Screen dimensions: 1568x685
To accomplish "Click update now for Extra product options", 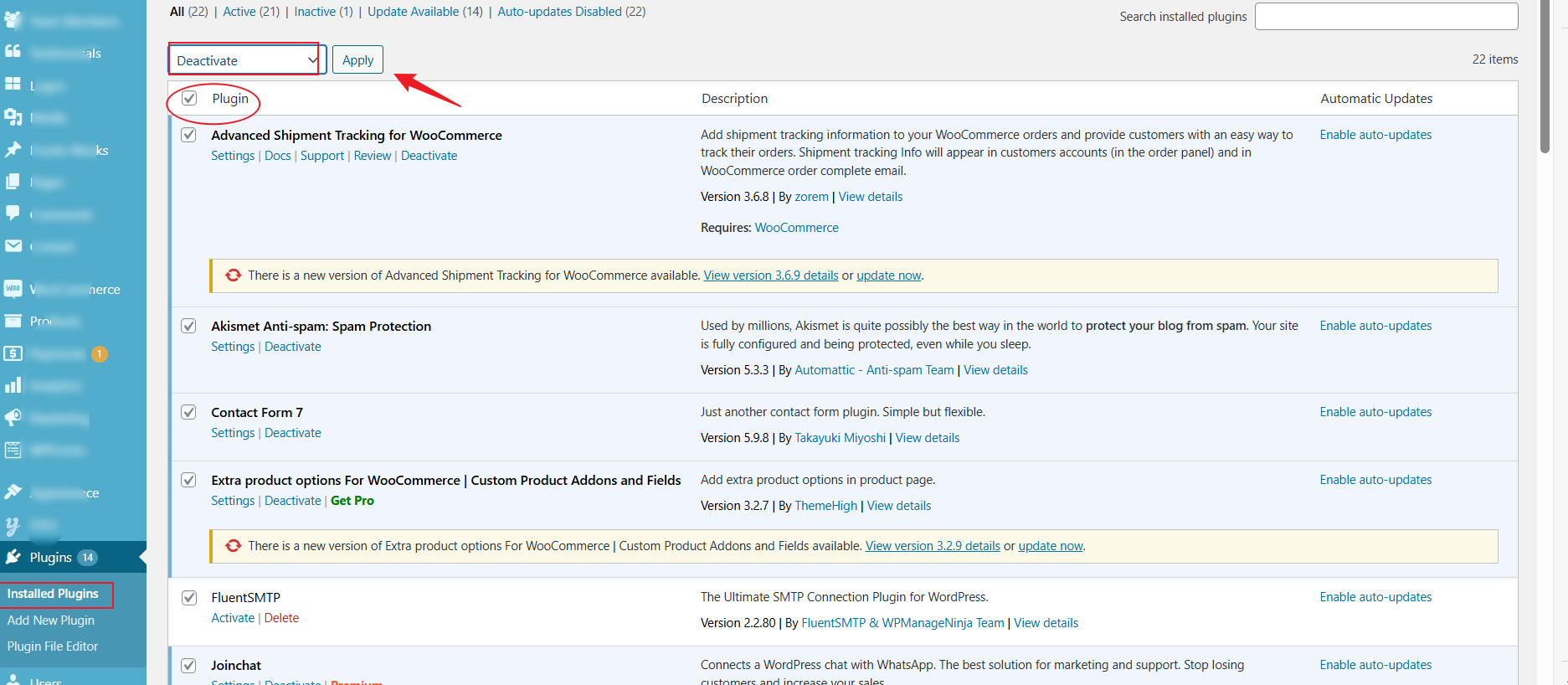I will point(1051,546).
